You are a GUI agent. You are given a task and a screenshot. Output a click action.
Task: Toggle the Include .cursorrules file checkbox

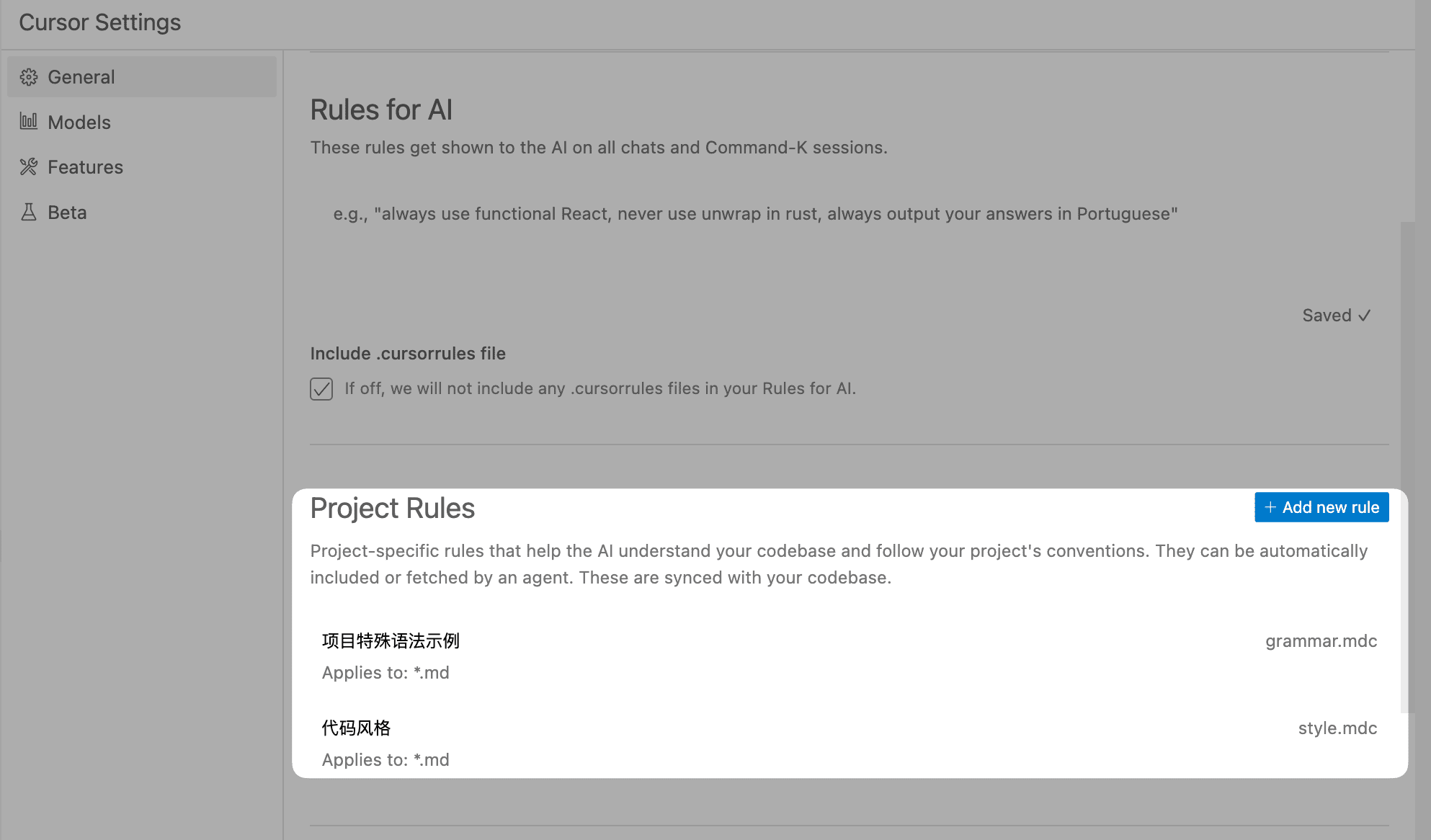[x=321, y=389]
